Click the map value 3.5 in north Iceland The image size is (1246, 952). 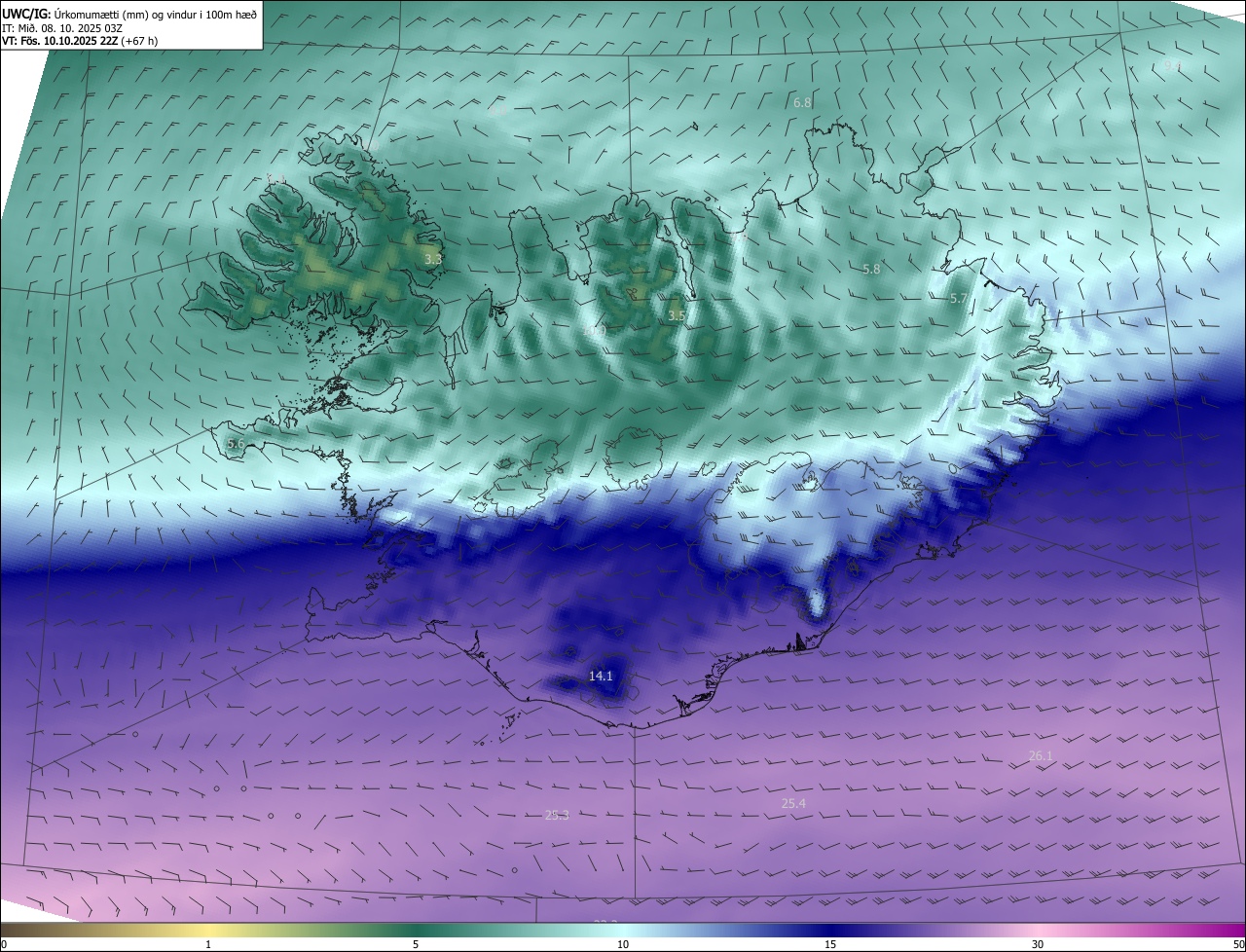click(x=677, y=315)
